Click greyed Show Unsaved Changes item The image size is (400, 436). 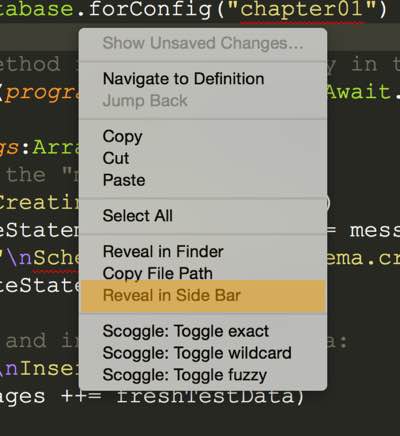click(x=203, y=43)
